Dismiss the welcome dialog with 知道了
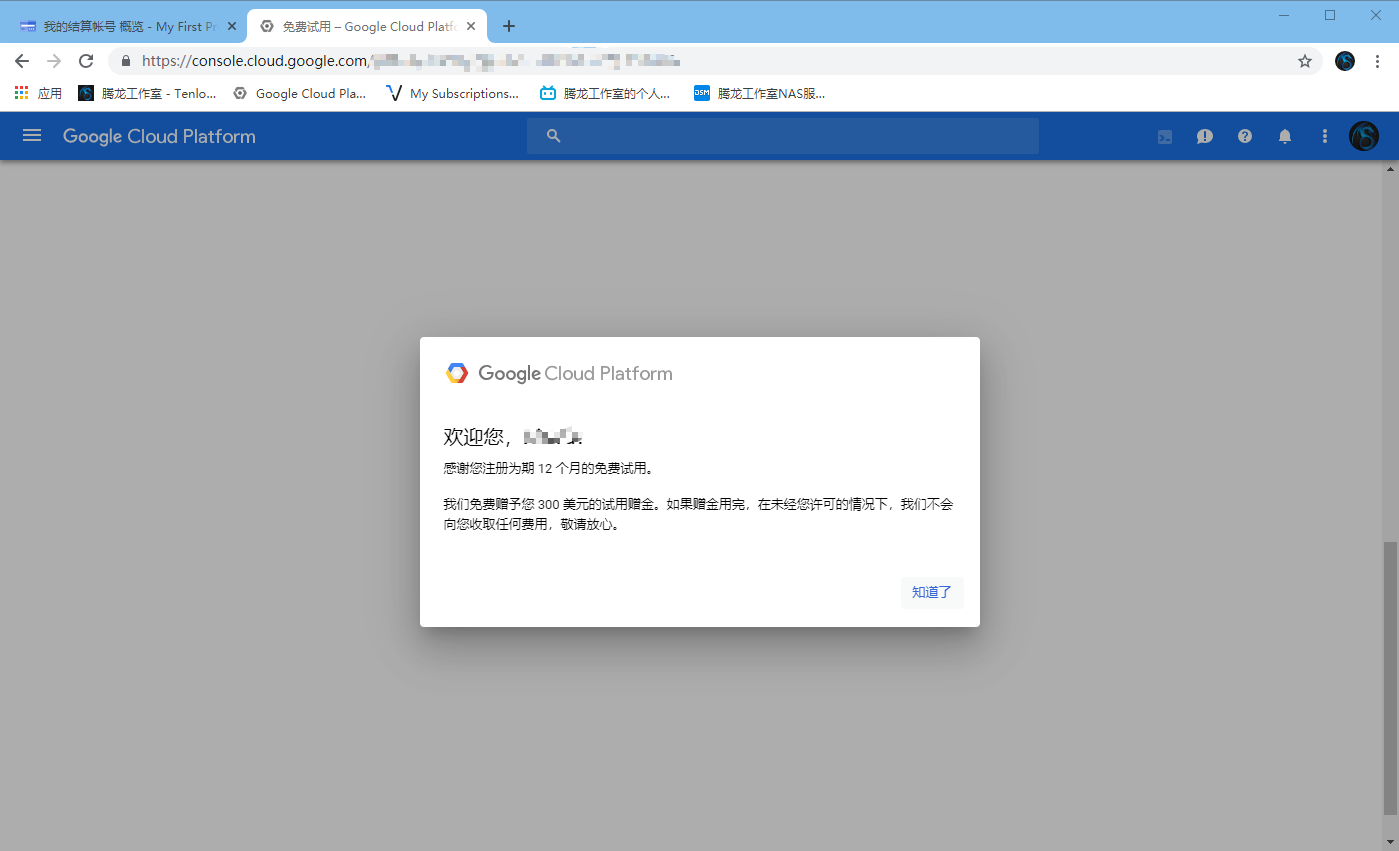 (x=932, y=592)
